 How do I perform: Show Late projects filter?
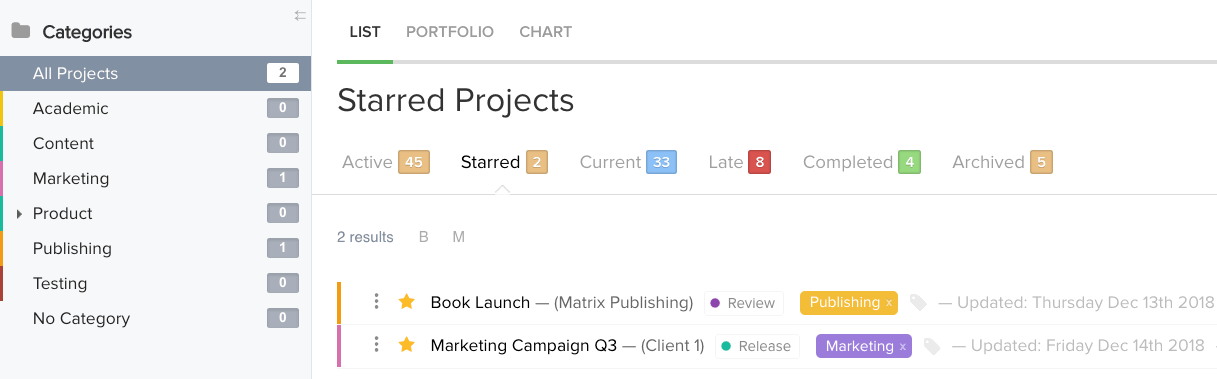click(739, 162)
